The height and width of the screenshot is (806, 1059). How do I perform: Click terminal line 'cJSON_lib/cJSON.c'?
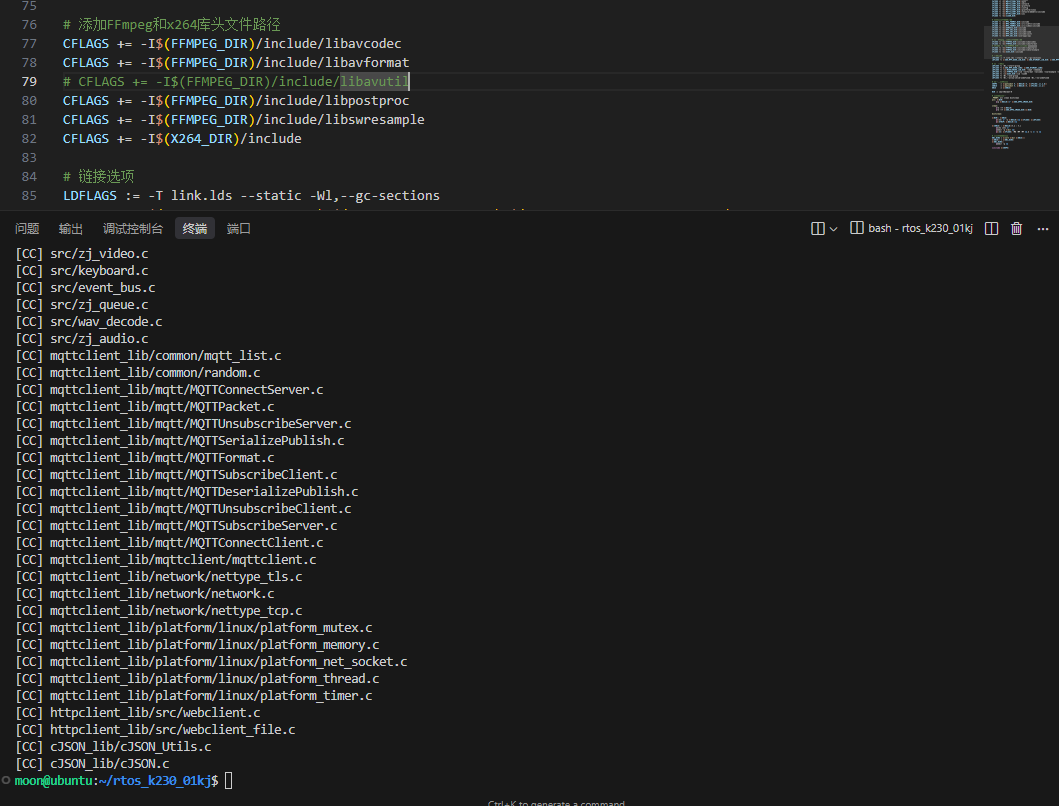pyautogui.click(x=92, y=763)
